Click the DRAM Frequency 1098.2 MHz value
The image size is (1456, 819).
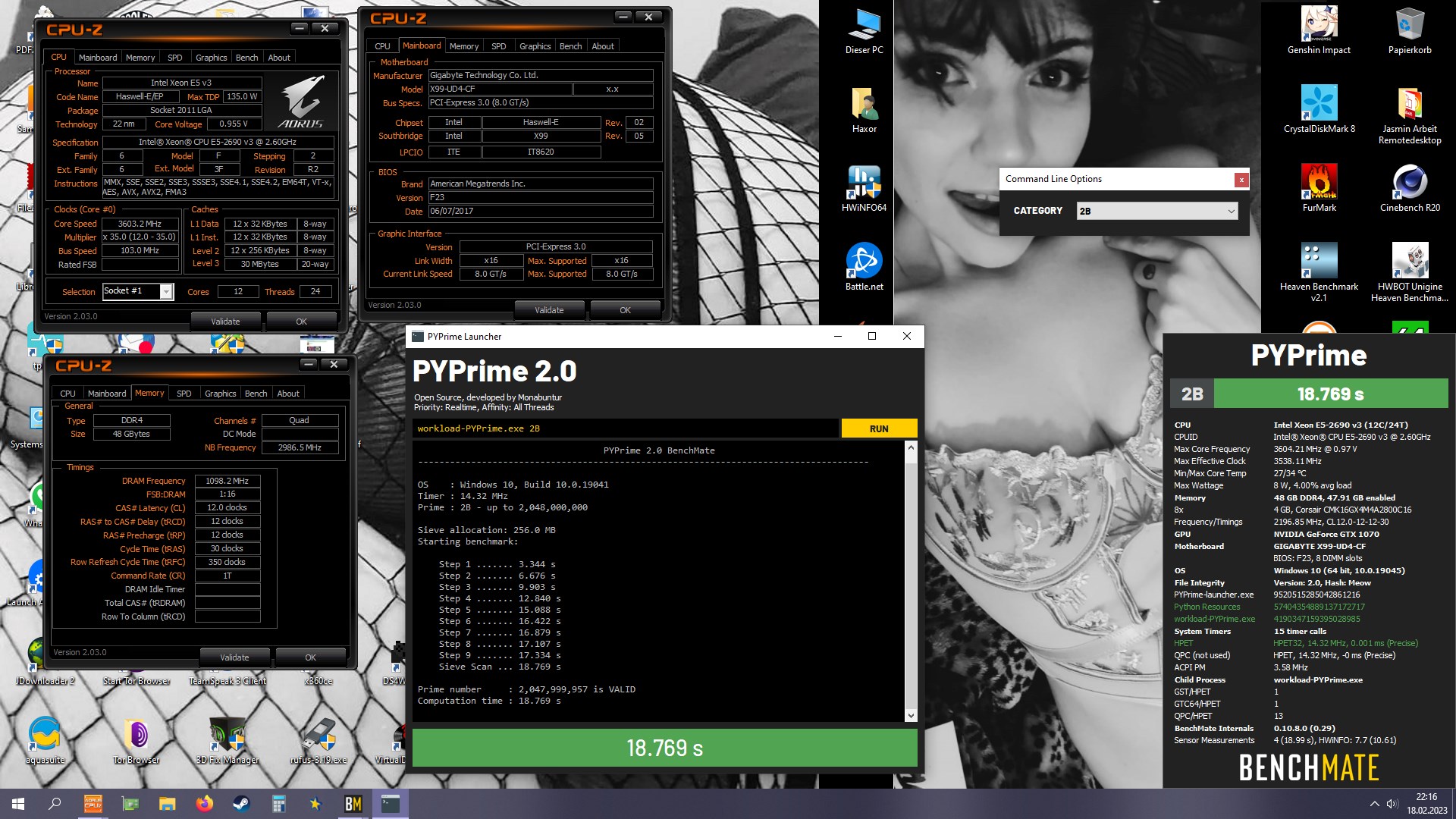pos(227,481)
